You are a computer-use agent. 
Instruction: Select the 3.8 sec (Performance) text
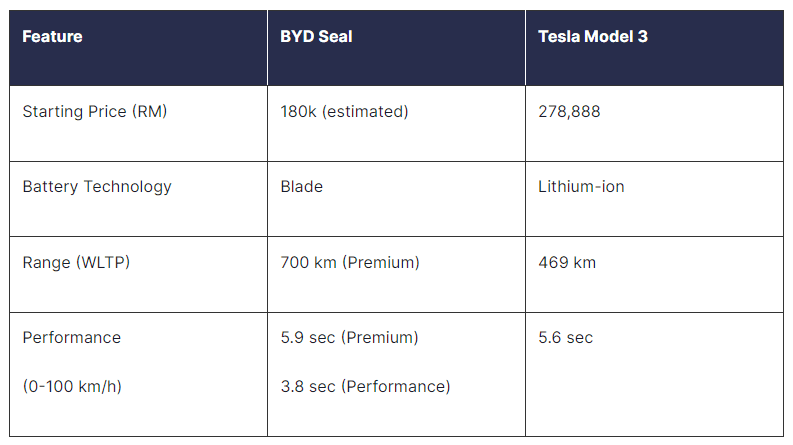(366, 386)
